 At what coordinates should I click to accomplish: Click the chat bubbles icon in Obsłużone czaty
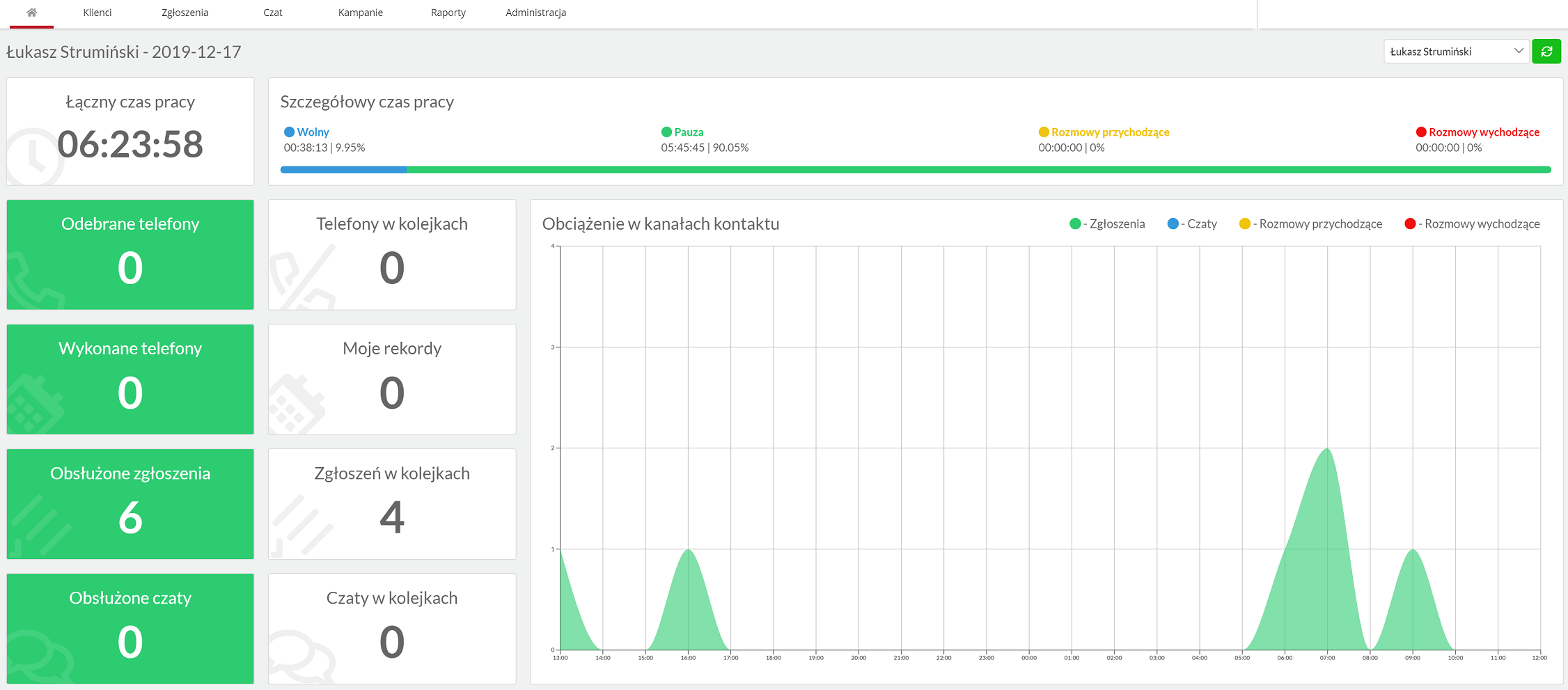point(40,657)
